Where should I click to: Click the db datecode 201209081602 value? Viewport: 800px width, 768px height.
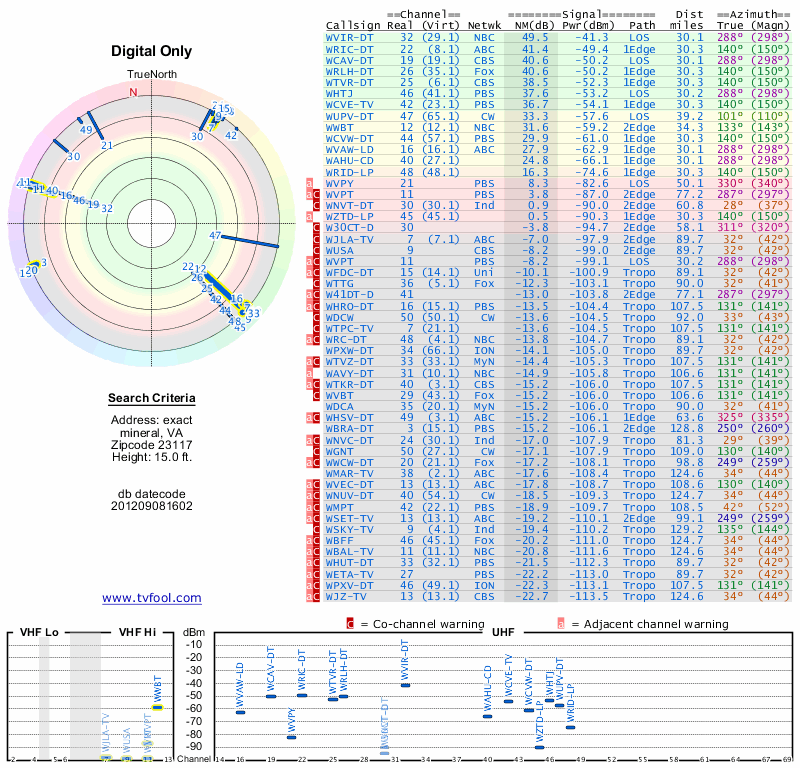pos(152,506)
